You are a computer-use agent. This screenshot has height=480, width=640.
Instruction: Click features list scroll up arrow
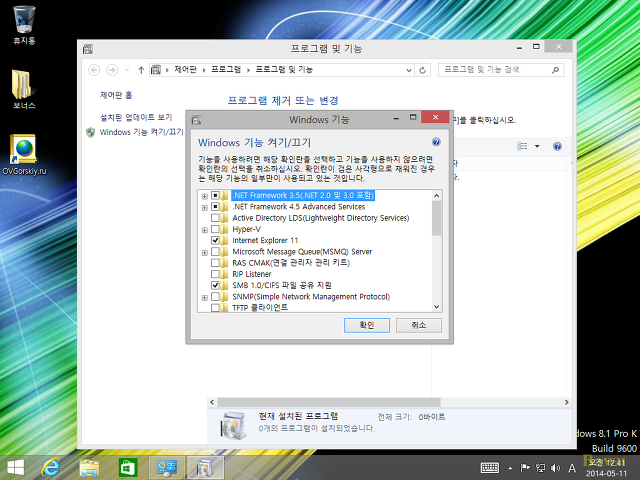coord(436,196)
